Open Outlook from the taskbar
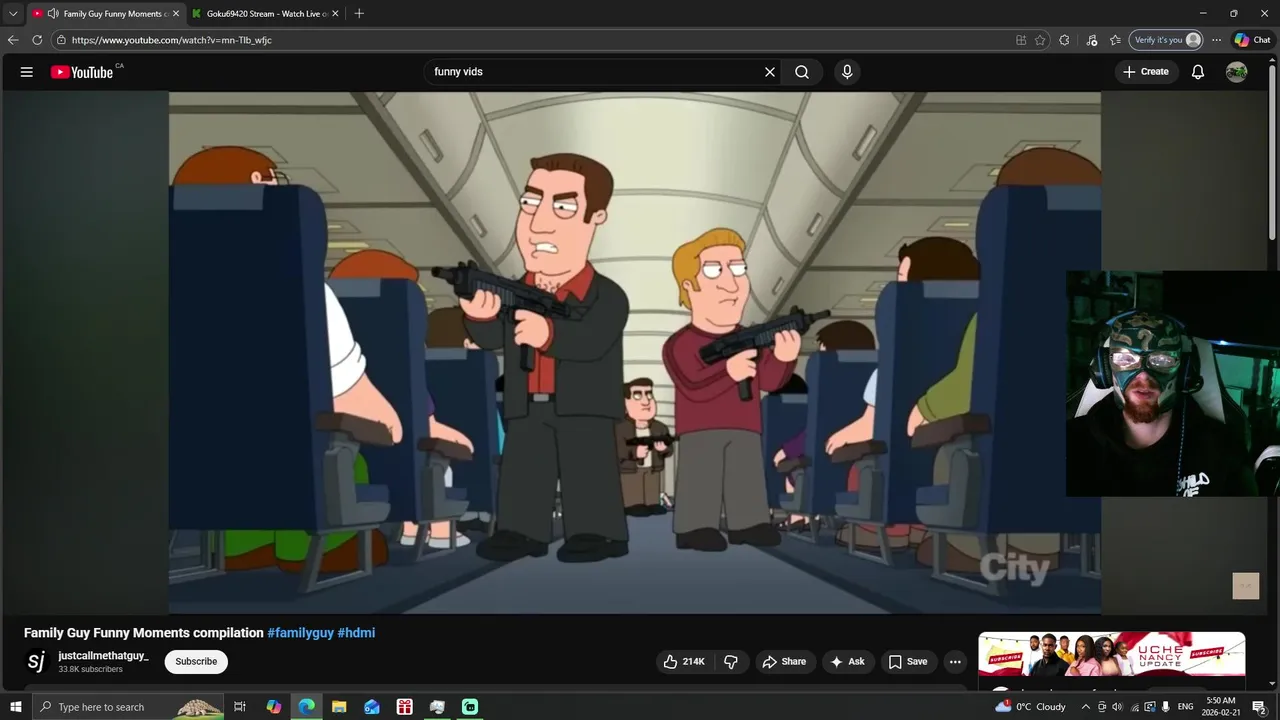Image resolution: width=1280 pixels, height=720 pixels. (372, 707)
